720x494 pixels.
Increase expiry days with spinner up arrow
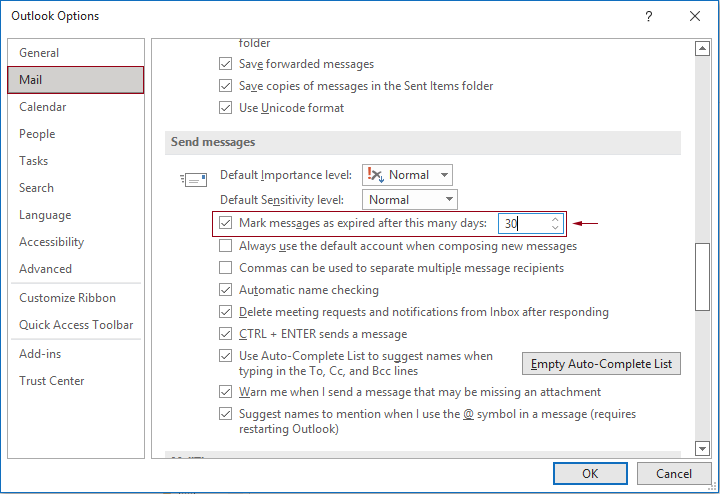[556, 219]
